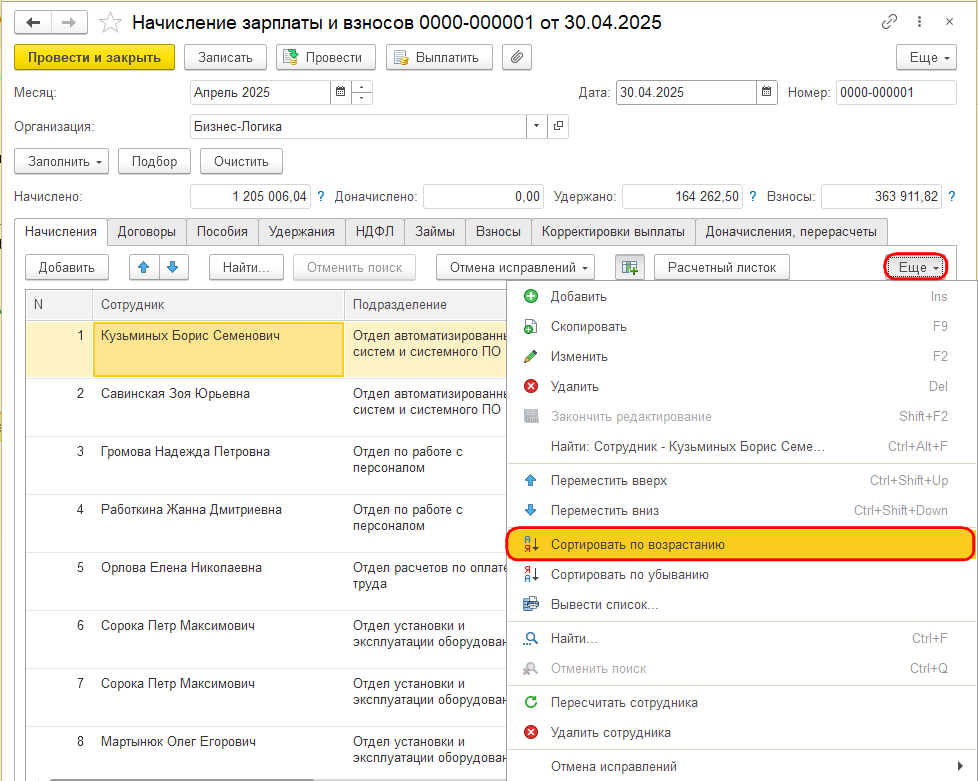978x781 pixels.
Task: Click the Провести и закрыть button
Action: (94, 57)
